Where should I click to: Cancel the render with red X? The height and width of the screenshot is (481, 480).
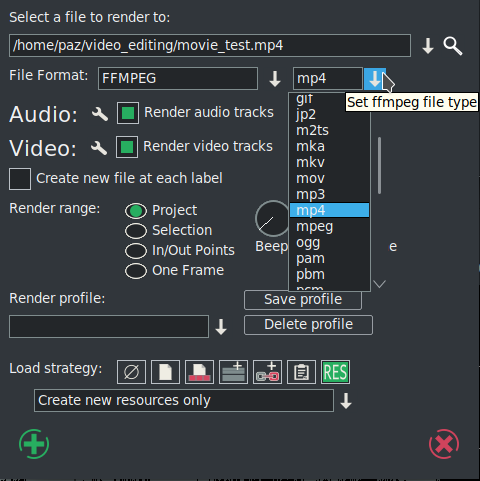[444, 444]
